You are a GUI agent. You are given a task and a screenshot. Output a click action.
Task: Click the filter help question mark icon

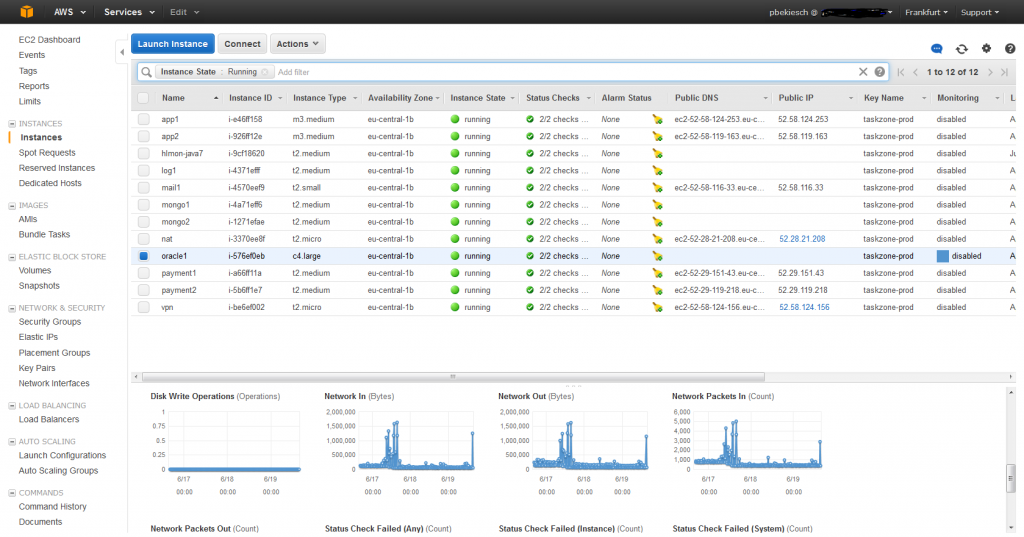(x=880, y=72)
